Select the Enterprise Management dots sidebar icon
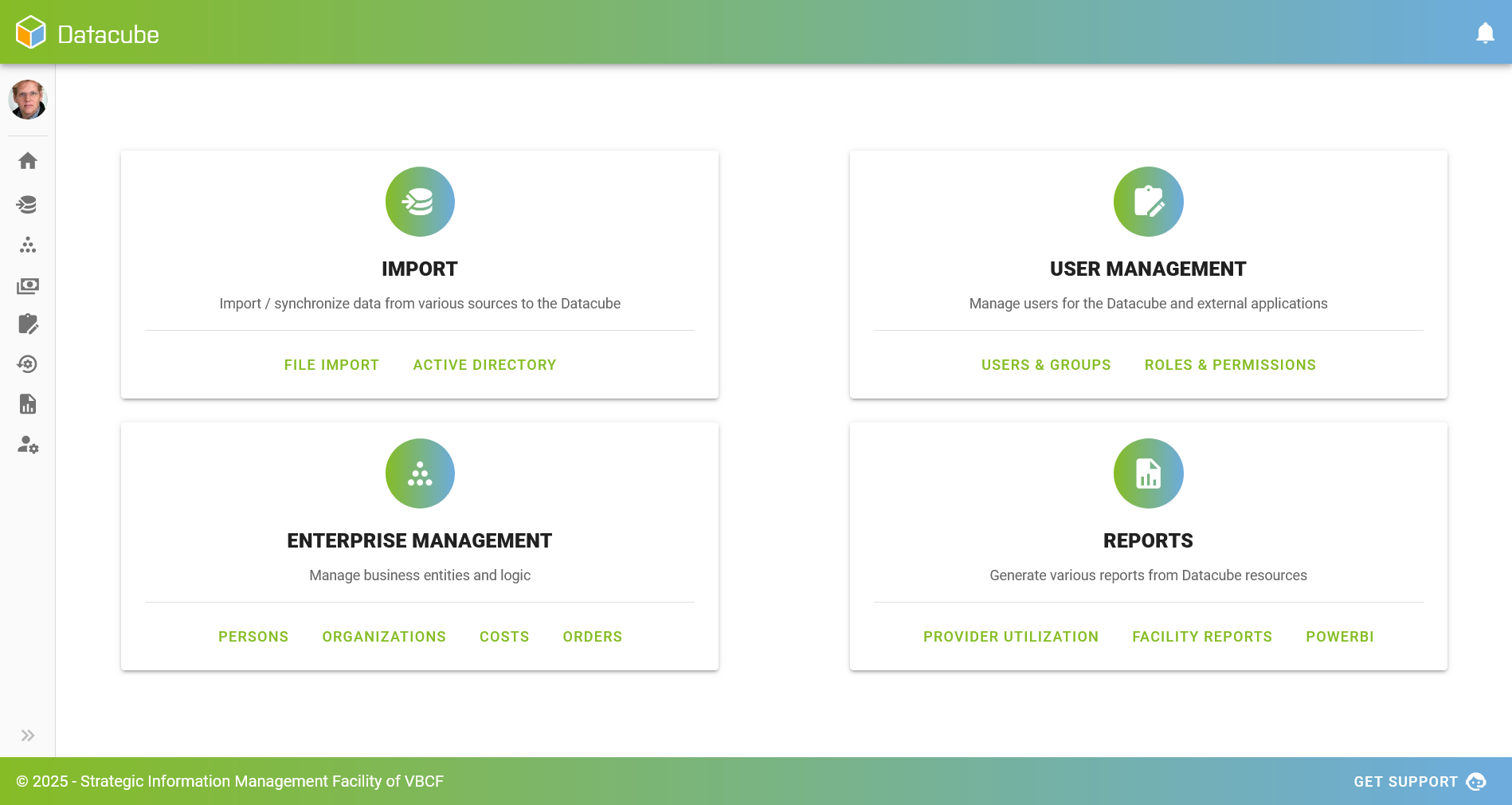1512x805 pixels. (x=28, y=245)
